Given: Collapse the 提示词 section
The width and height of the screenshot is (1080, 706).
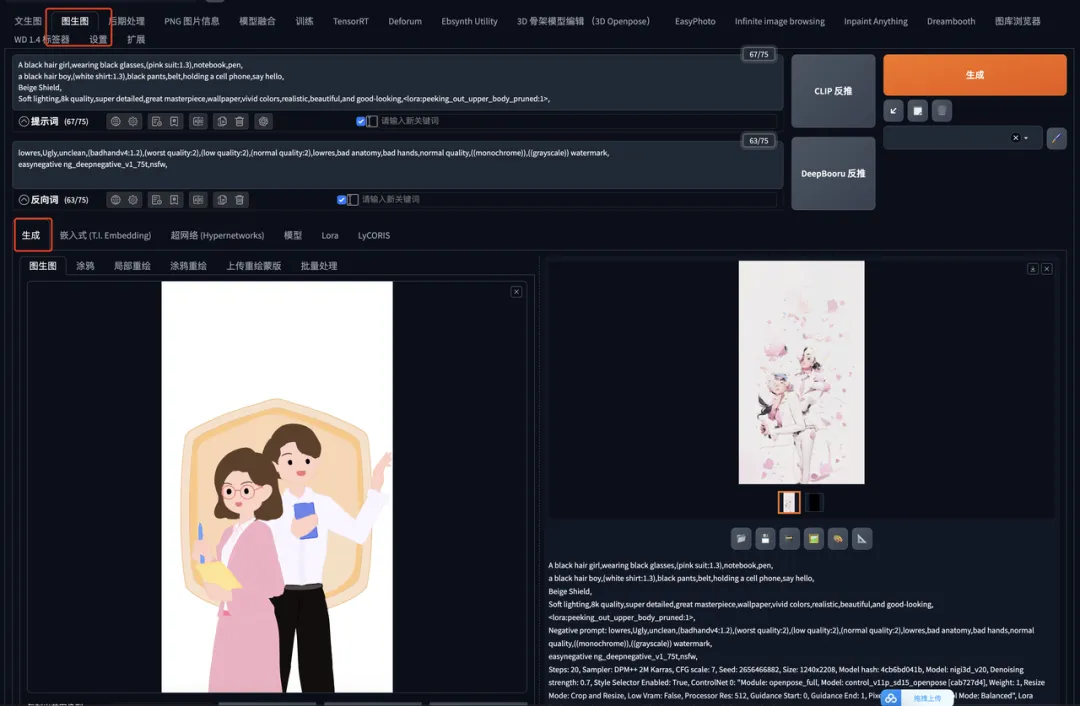Looking at the screenshot, I should coord(24,121).
